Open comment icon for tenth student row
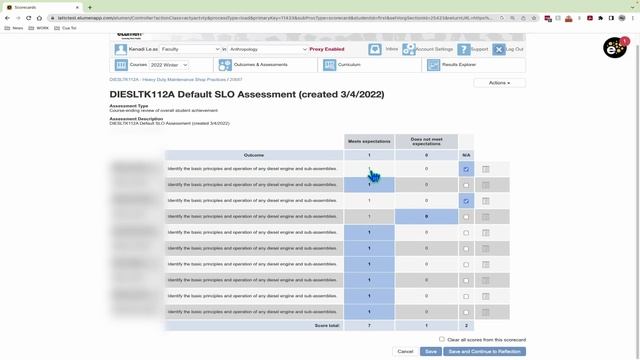This screenshot has height=360, width=640. (485, 312)
